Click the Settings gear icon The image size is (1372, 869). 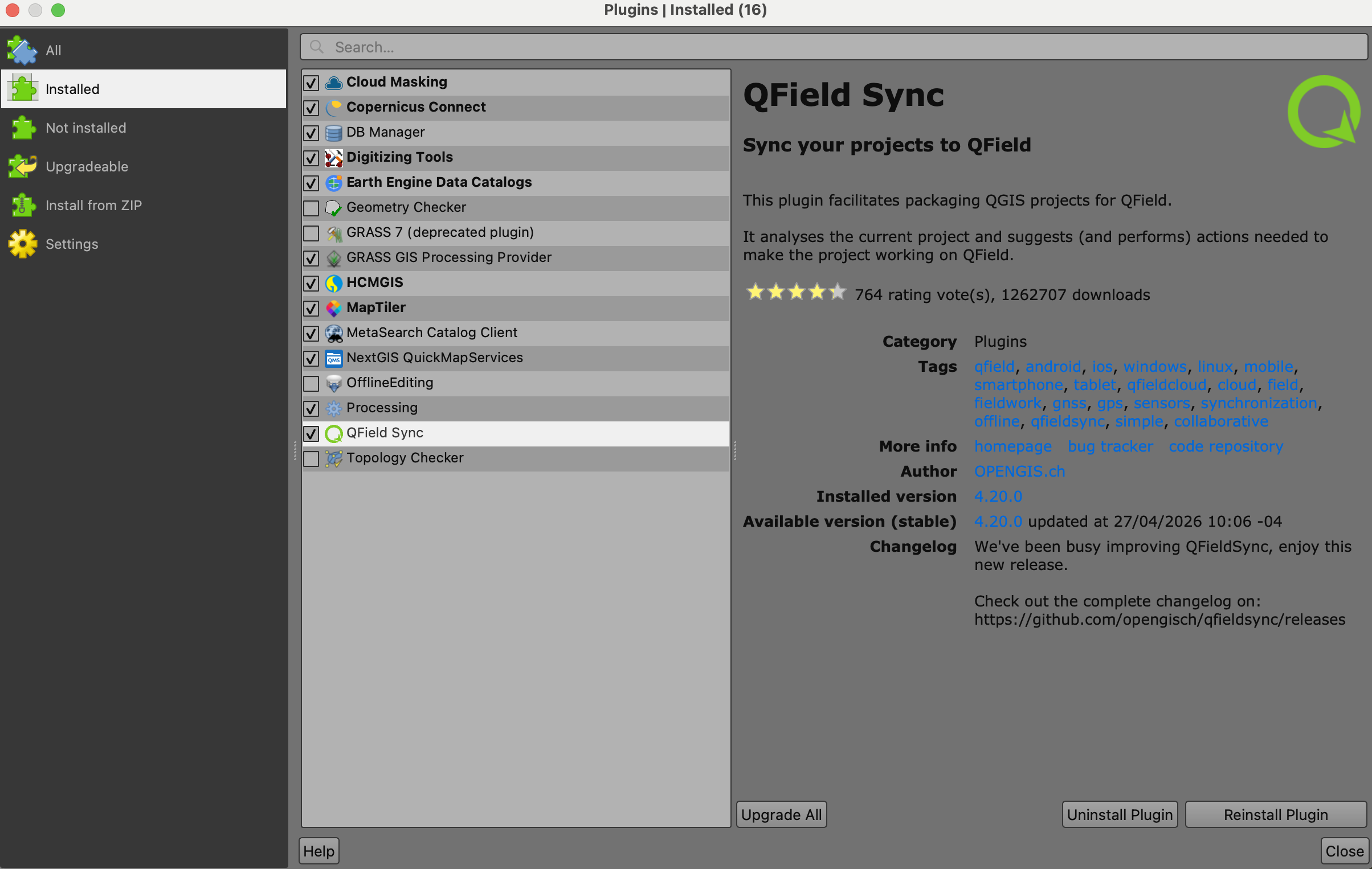pos(22,244)
